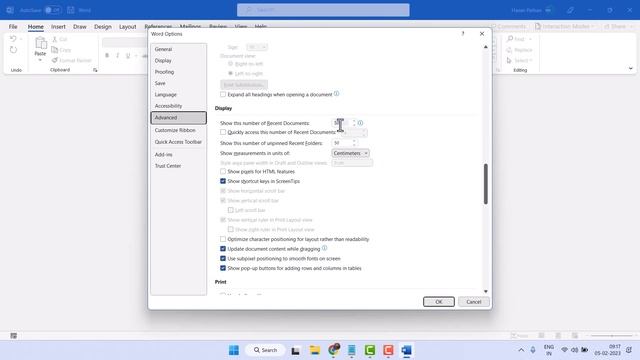Viewport: 640px width, 360px height.
Task: Click Underline icon in Word ribbon
Action: click(x=128, y=56)
